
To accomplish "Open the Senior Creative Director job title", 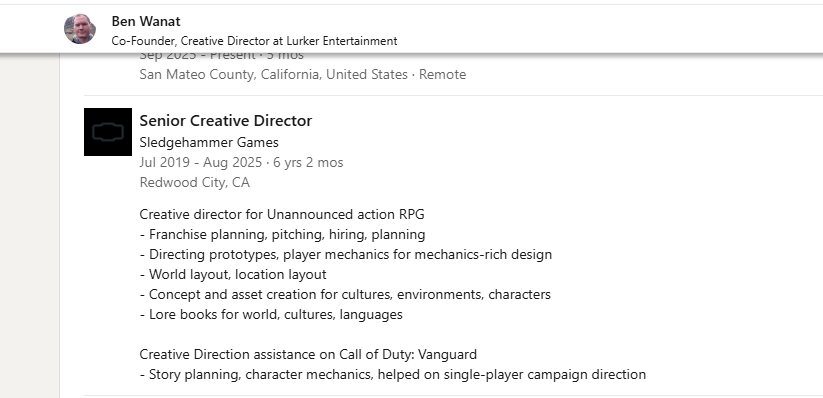I will pos(226,121).
